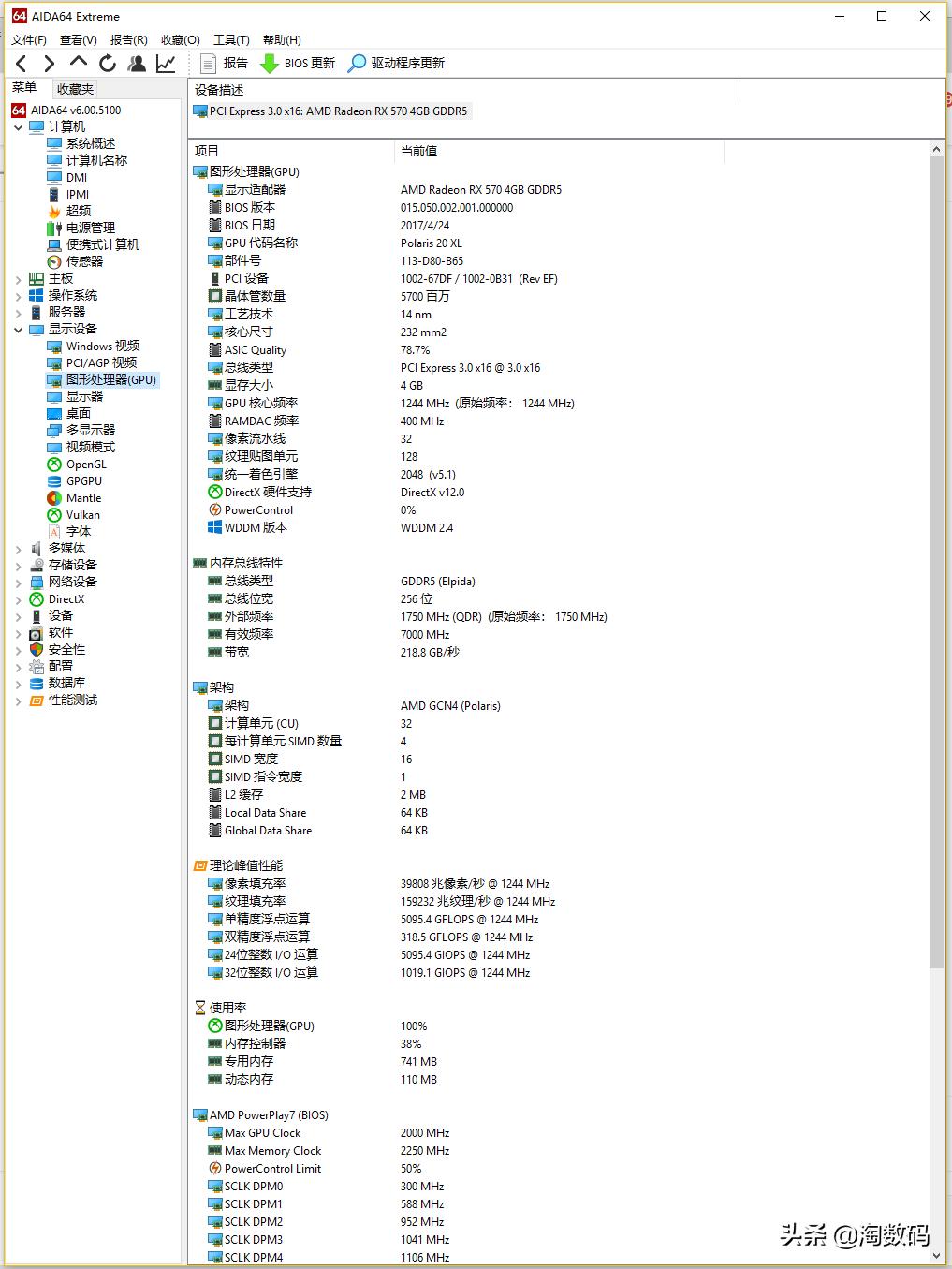Click the forward navigation arrow icon
Image resolution: width=952 pixels, height=1269 pixels.
49,63
